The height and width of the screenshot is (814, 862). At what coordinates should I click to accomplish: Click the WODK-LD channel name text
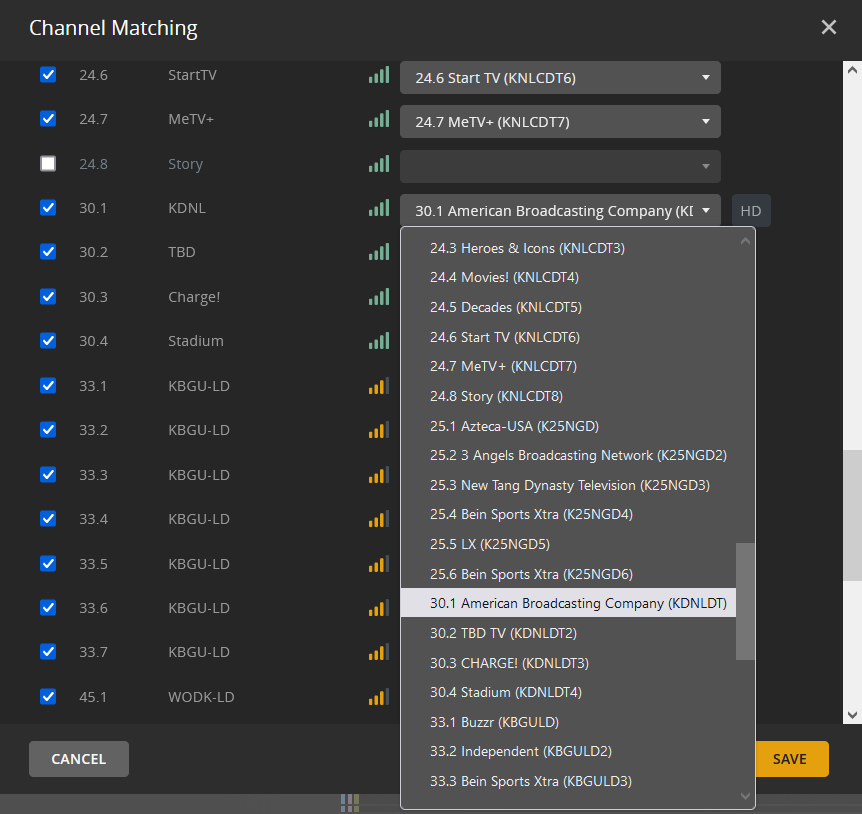tap(201, 697)
